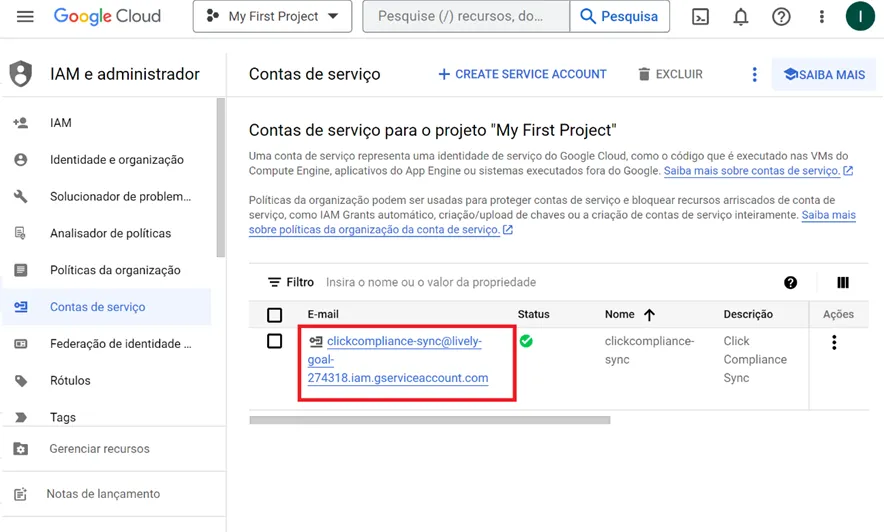Click the Políticas da organização list icon
This screenshot has width=884, height=532.
(21, 270)
